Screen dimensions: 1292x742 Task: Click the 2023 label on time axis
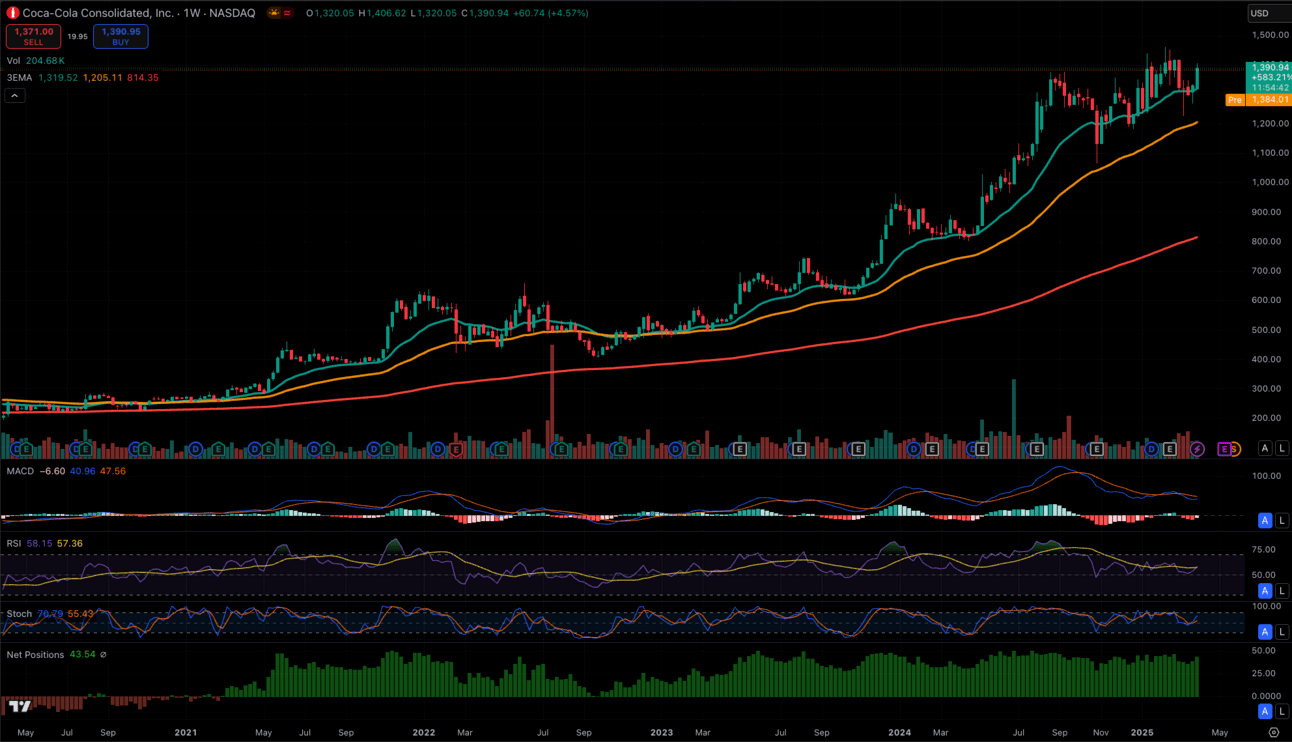[x=662, y=733]
